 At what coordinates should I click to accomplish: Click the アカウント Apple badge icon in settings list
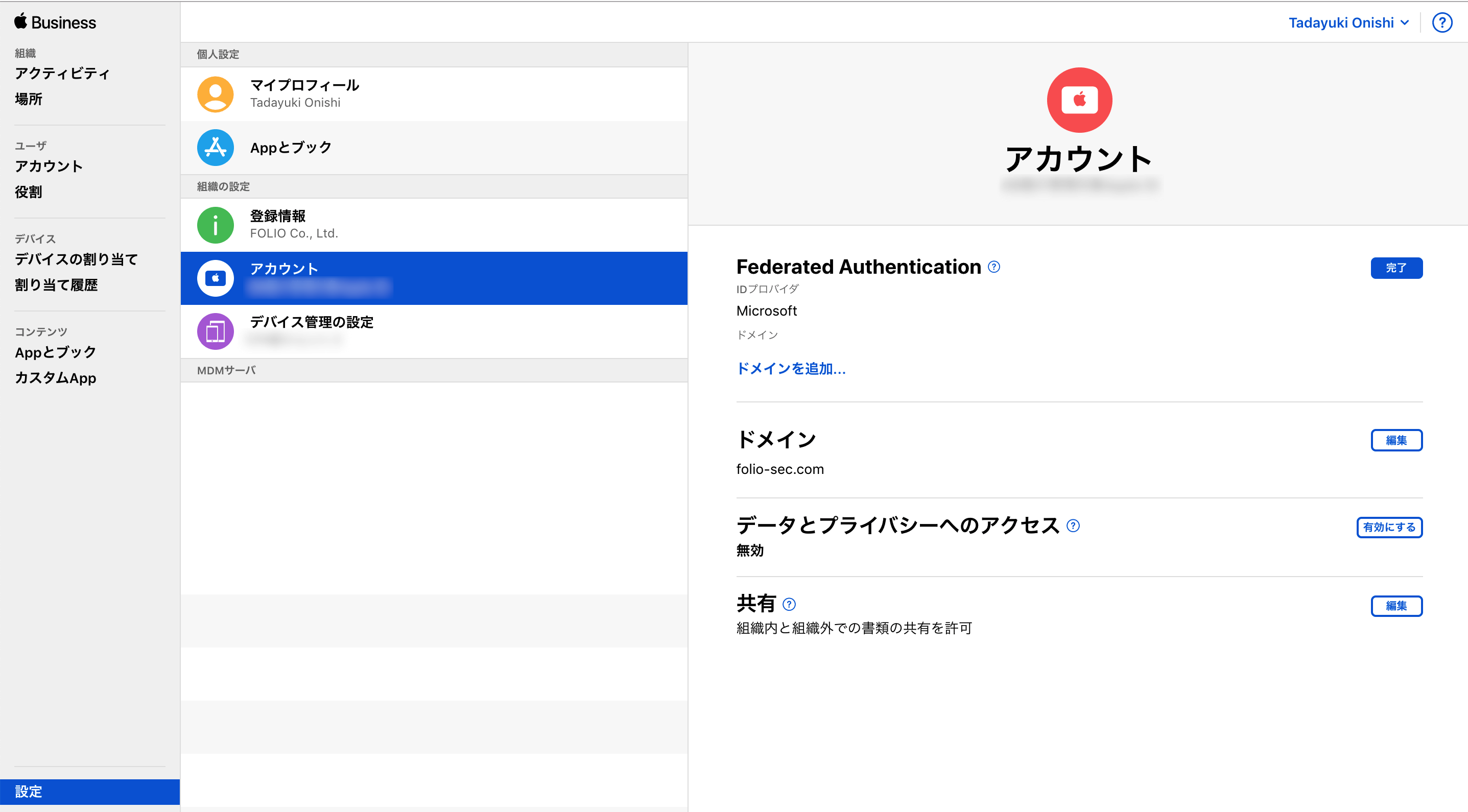pos(215,278)
